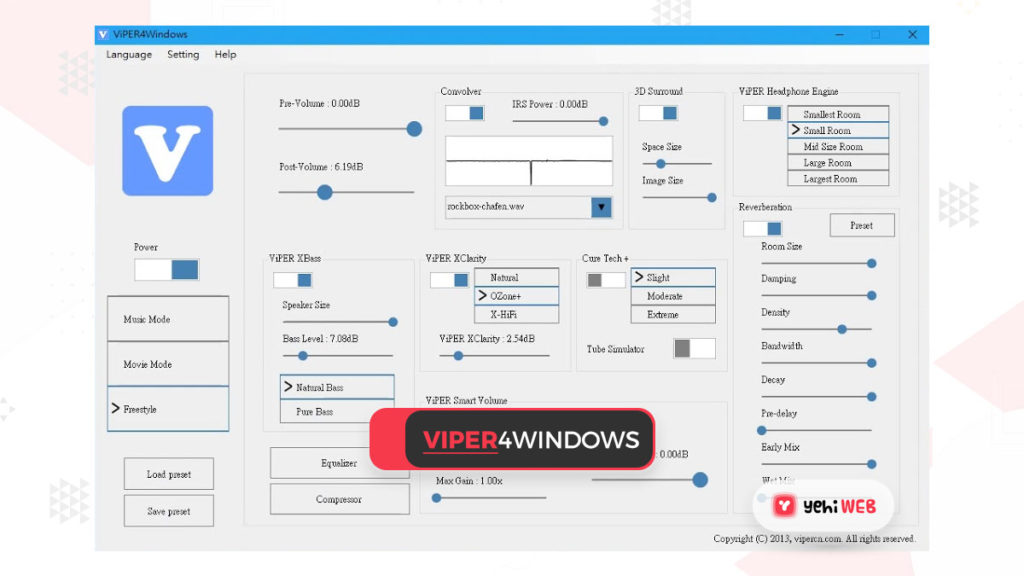Toggle the ViPER XClarity switch
This screenshot has width=1024, height=576.
pos(449,280)
